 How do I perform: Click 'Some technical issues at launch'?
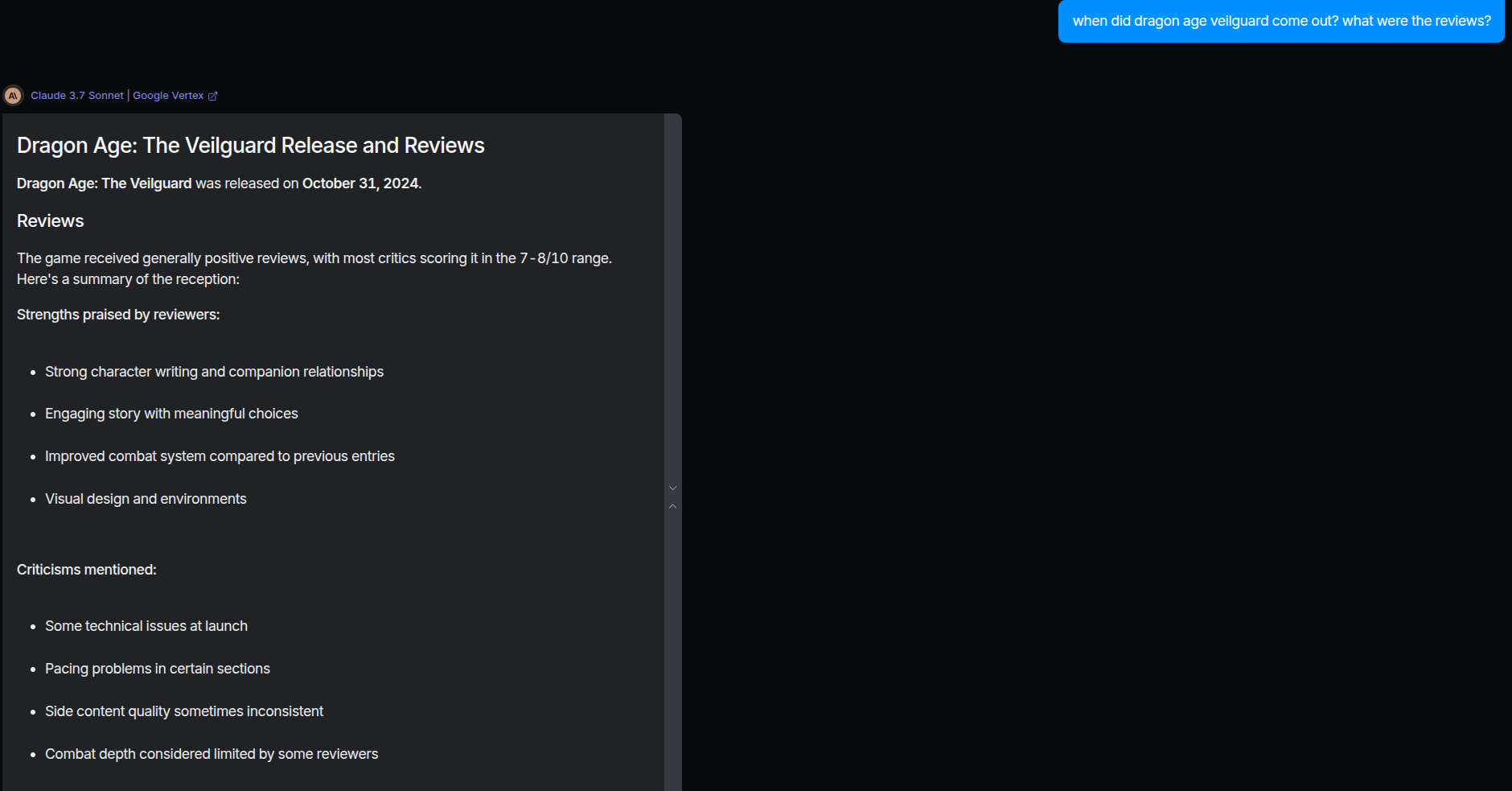click(146, 626)
